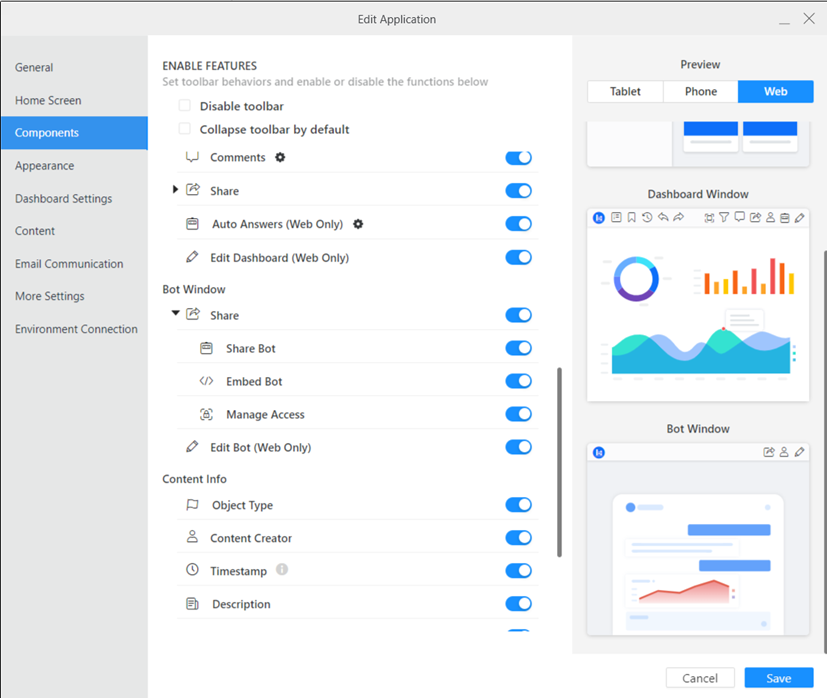This screenshot has height=698, width=827.
Task: Check the Disable toolbar checkbox
Action: [184, 106]
